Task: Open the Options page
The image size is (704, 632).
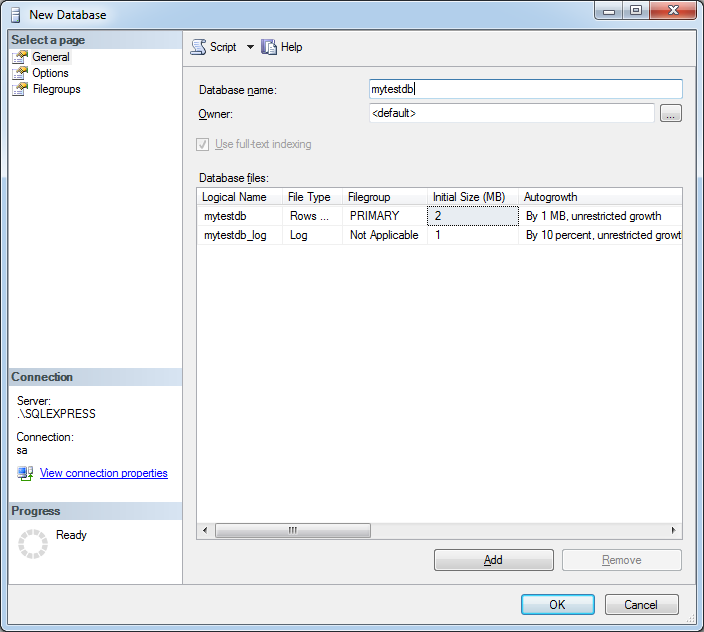Action: [x=50, y=73]
